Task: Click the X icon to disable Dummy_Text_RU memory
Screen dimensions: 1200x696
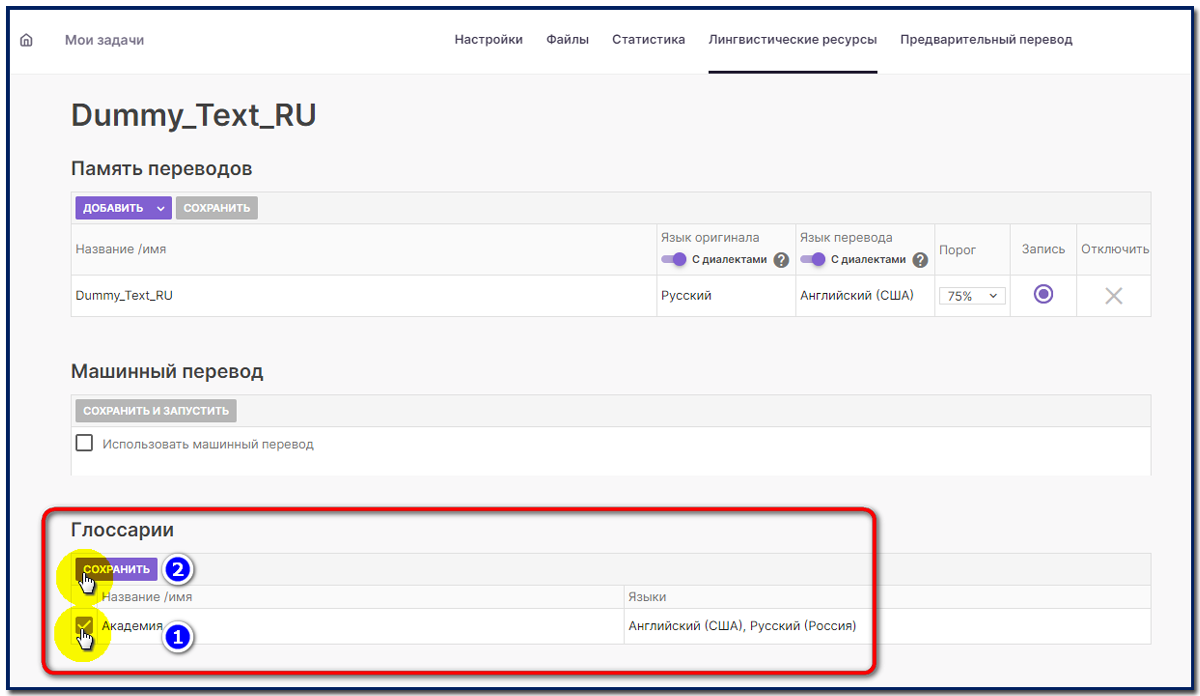Action: coord(1113,296)
